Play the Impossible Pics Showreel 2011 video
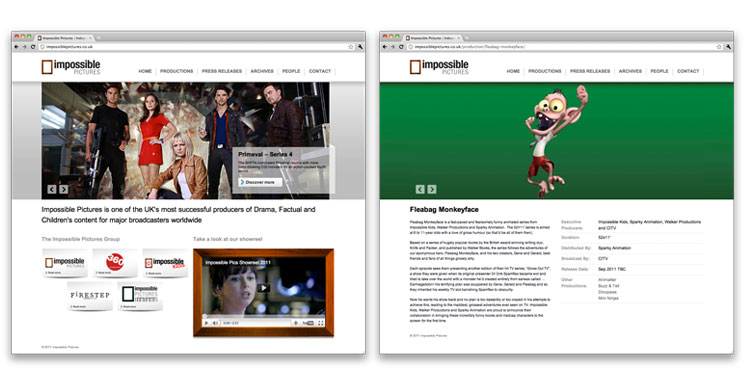This screenshot has height=387, width=748. [x=263, y=288]
